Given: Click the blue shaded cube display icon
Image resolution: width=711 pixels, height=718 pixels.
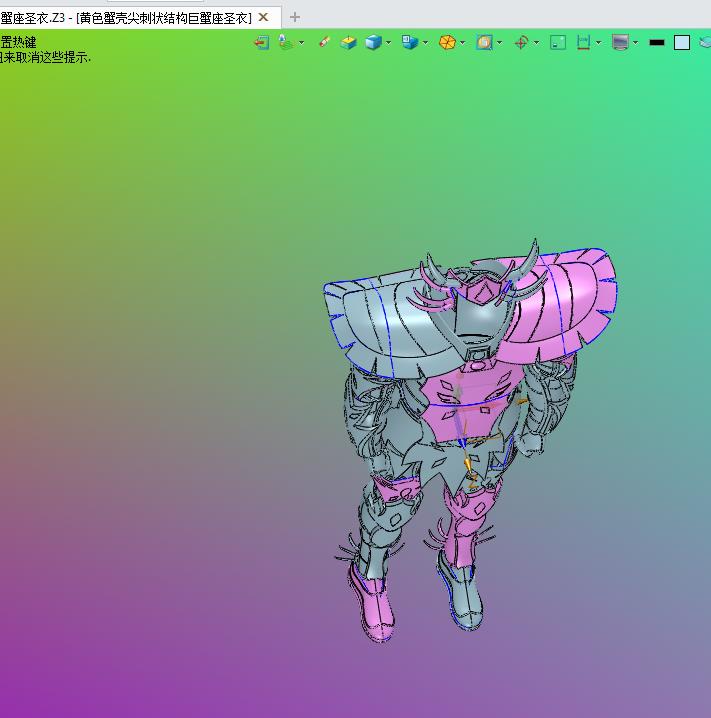Looking at the screenshot, I should [374, 43].
